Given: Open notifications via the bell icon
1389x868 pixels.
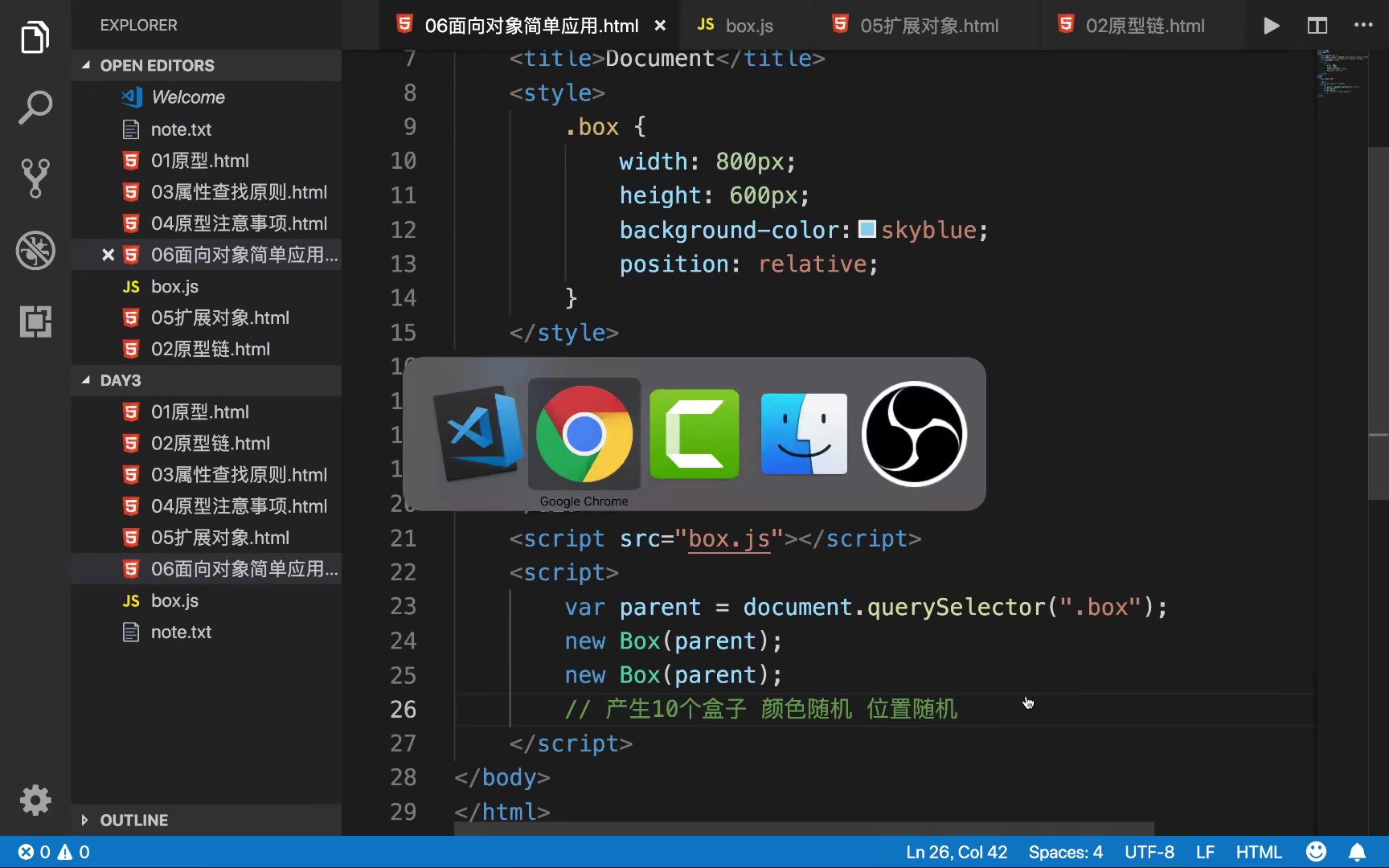Looking at the screenshot, I should (1357, 852).
